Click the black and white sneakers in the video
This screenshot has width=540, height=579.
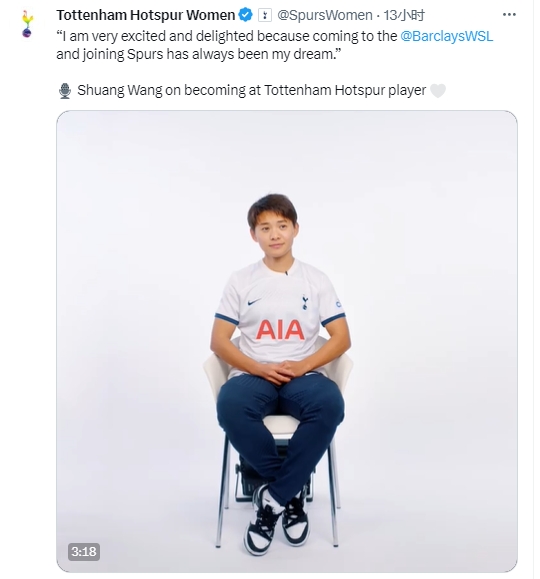click(276, 519)
